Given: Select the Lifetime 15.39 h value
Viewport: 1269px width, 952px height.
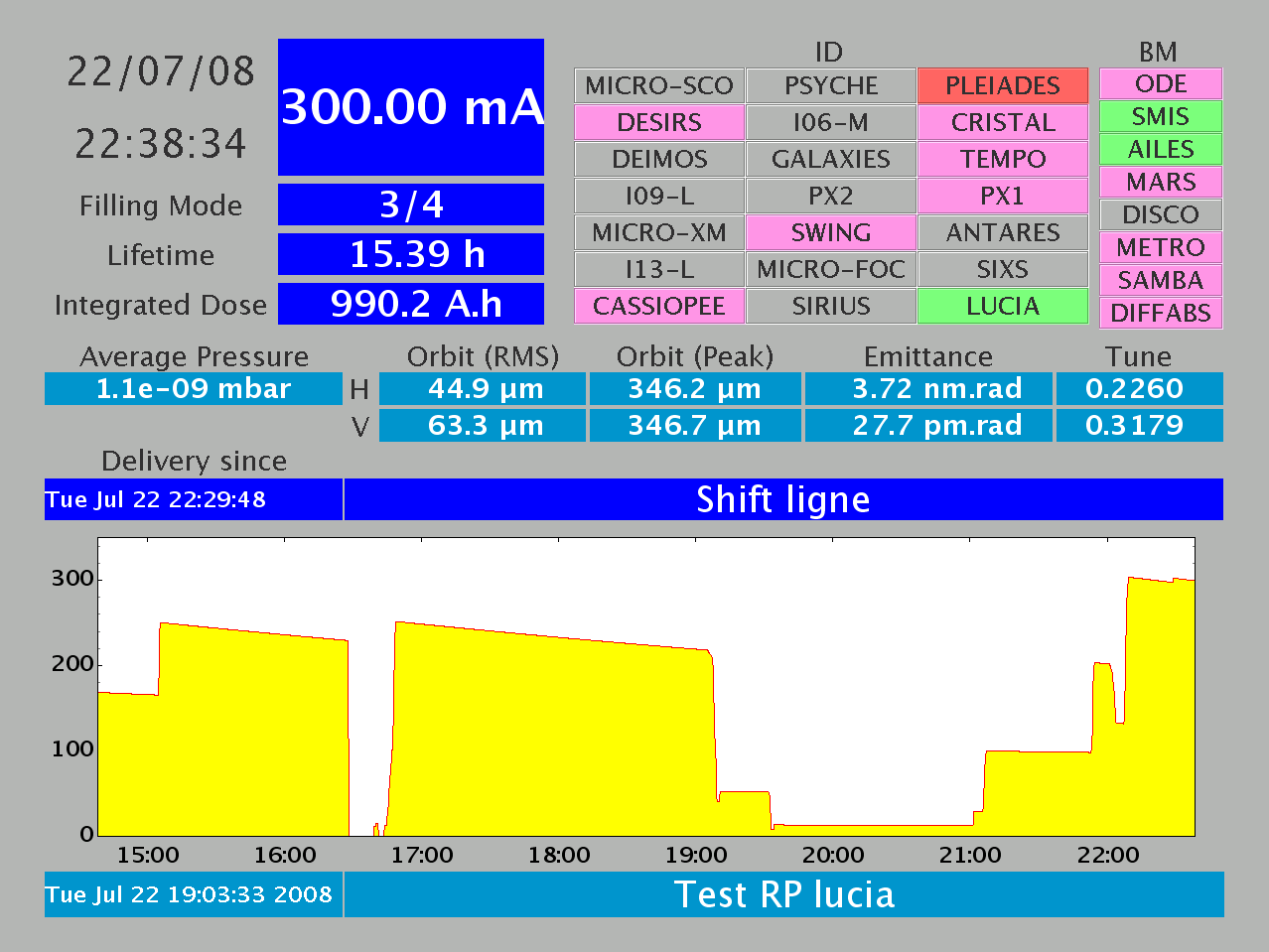Looking at the screenshot, I should coord(411,254).
